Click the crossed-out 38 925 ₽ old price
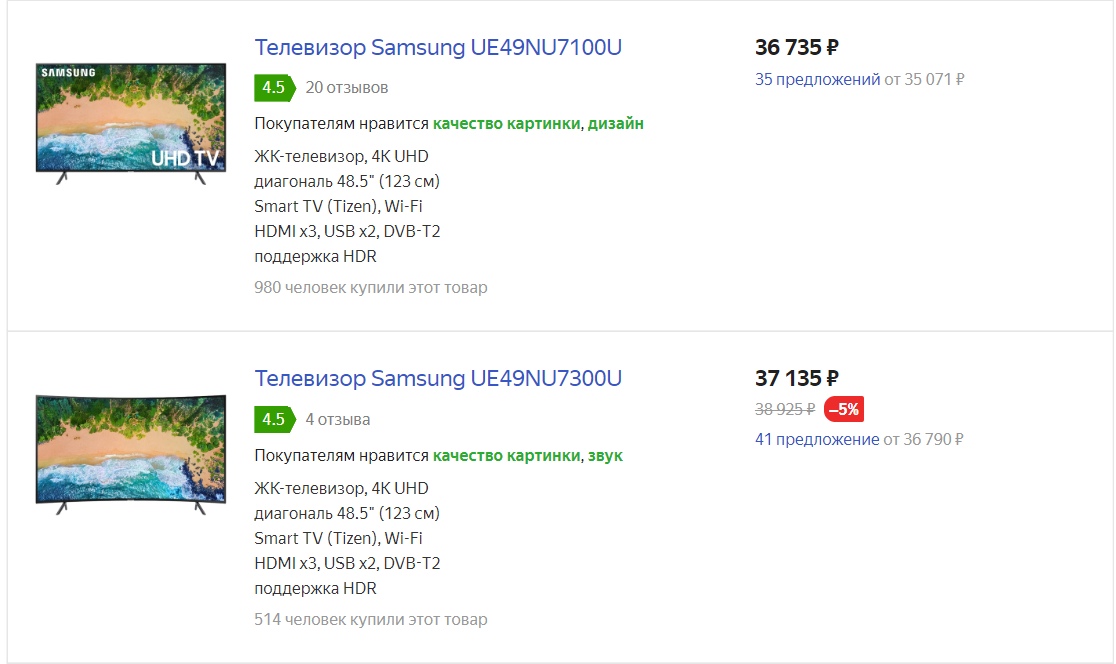Image resolution: width=1116 pixels, height=664 pixels. tap(785, 409)
